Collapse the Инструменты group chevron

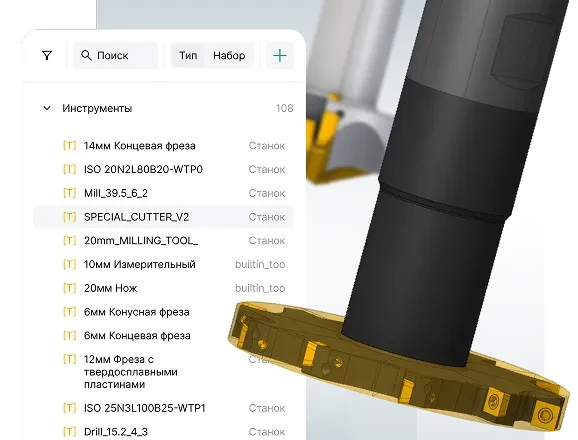[47, 108]
